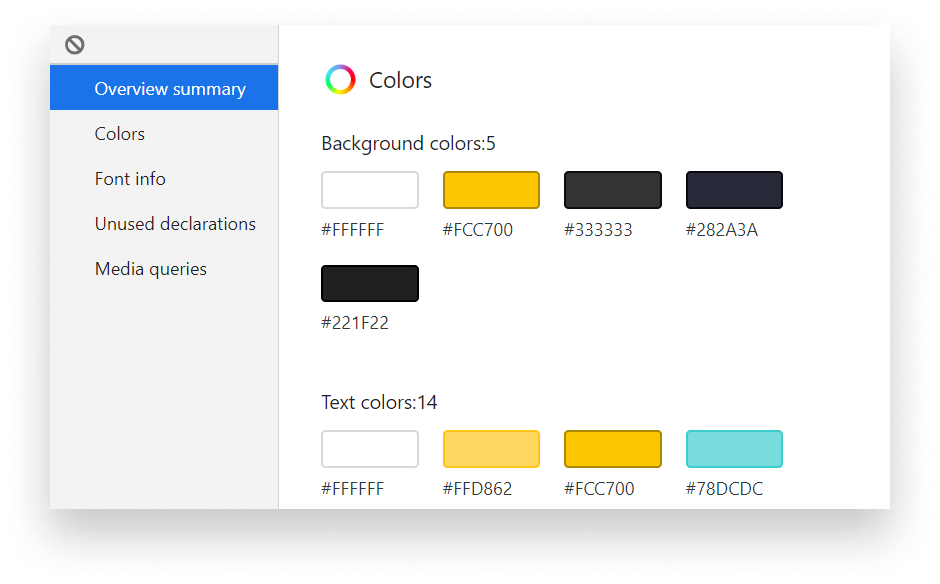940x584 pixels.
Task: Open Media queries from the sidebar
Action: pyautogui.click(x=150, y=268)
